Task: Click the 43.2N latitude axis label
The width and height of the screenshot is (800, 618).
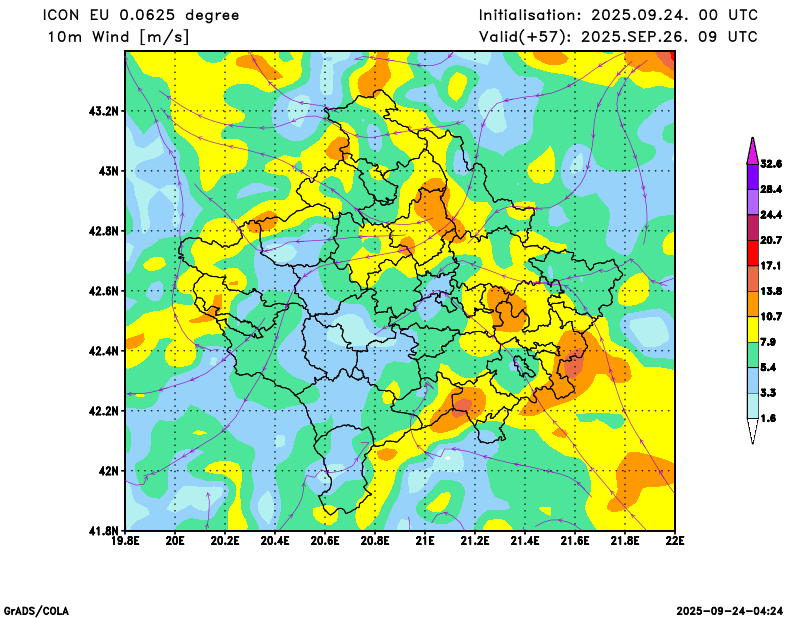Action: click(104, 111)
